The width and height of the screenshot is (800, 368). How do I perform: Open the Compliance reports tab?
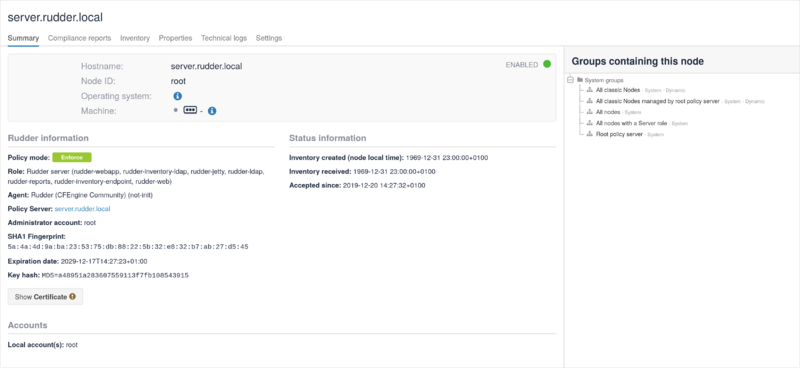[79, 38]
